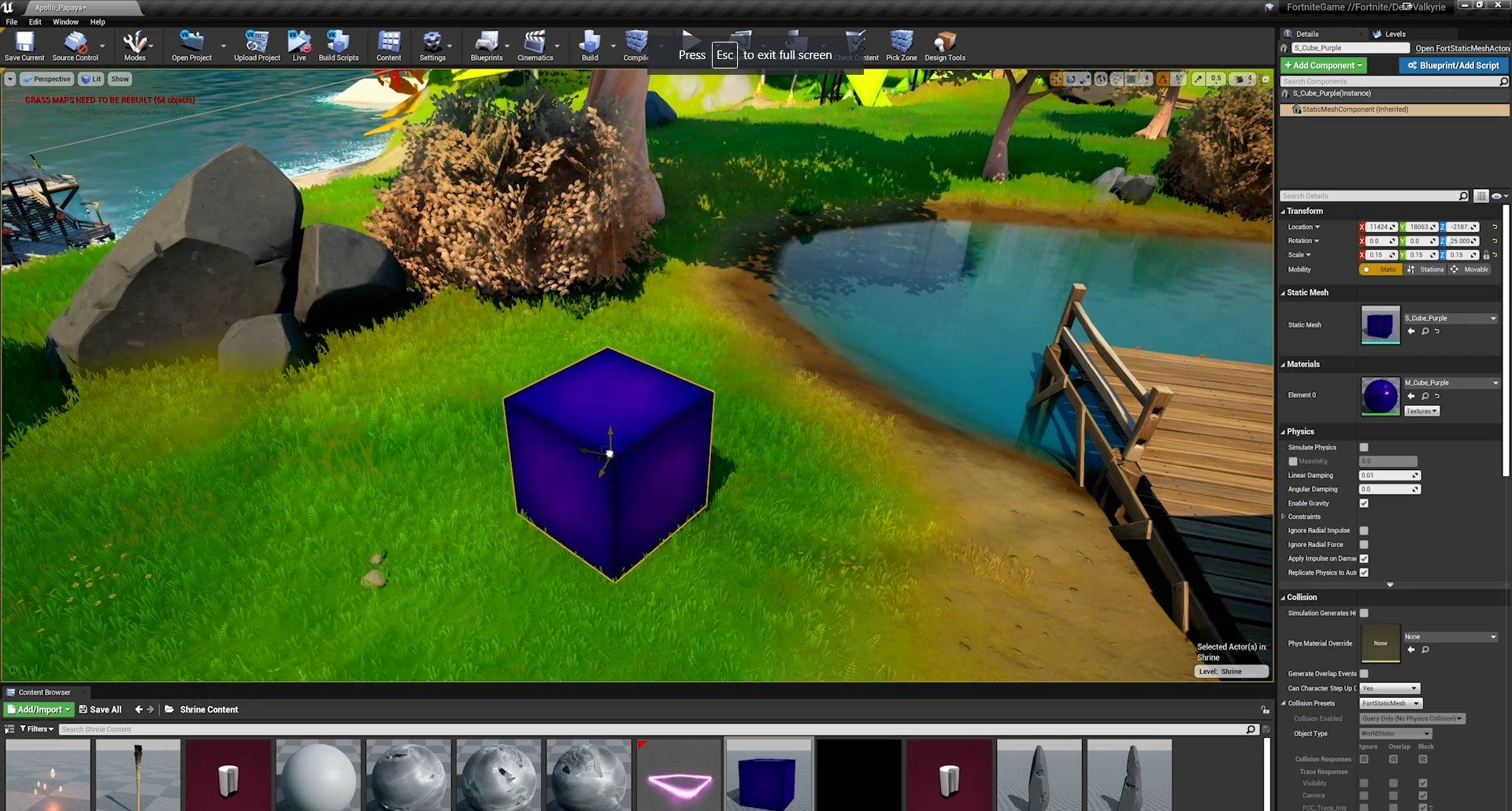Screen dimensions: 1512x811
Task: Maximize viewport using the corner icon
Action: point(1266,80)
